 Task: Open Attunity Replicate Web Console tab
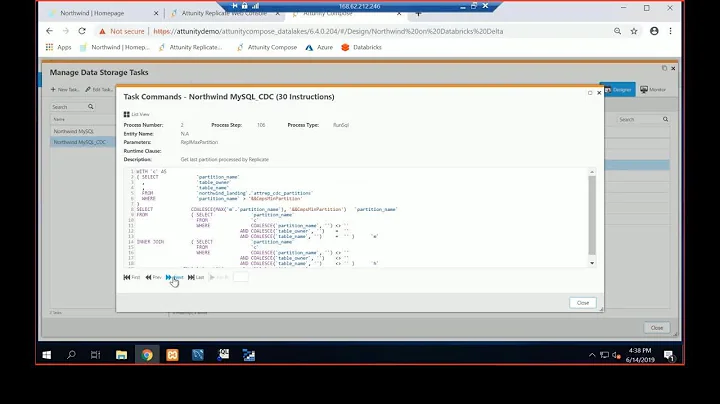pyautogui.click(x=224, y=13)
